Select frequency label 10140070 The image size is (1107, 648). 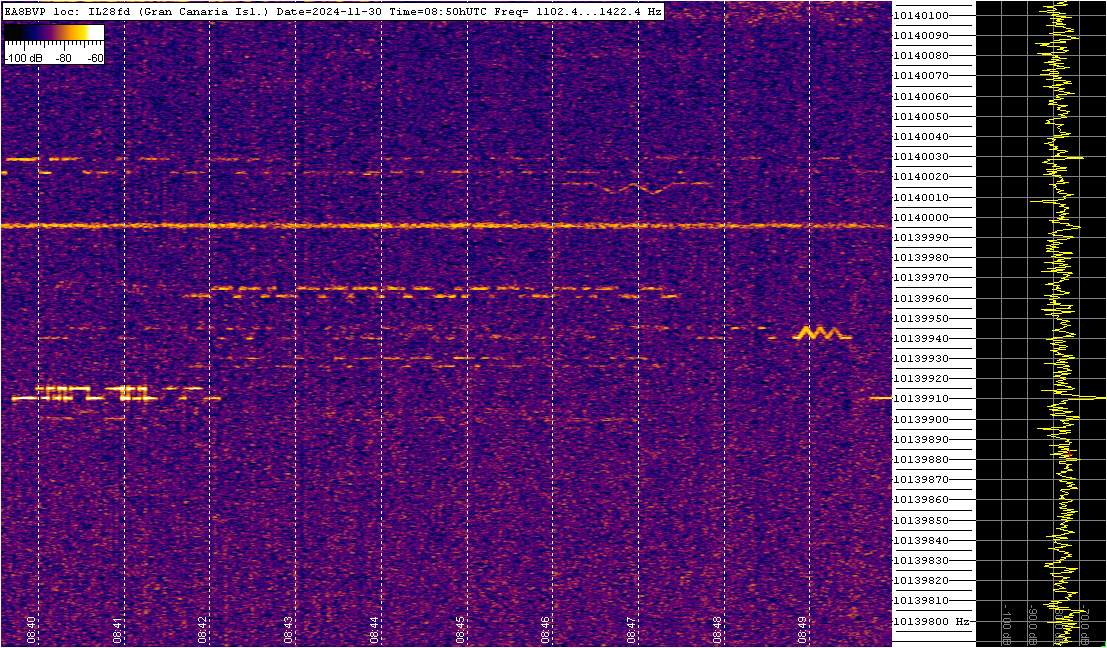(921, 76)
